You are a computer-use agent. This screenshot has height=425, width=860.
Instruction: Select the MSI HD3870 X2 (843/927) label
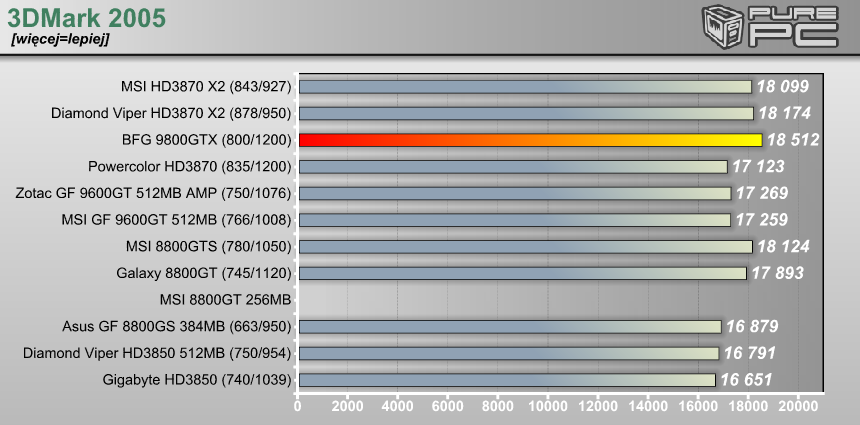[206, 87]
